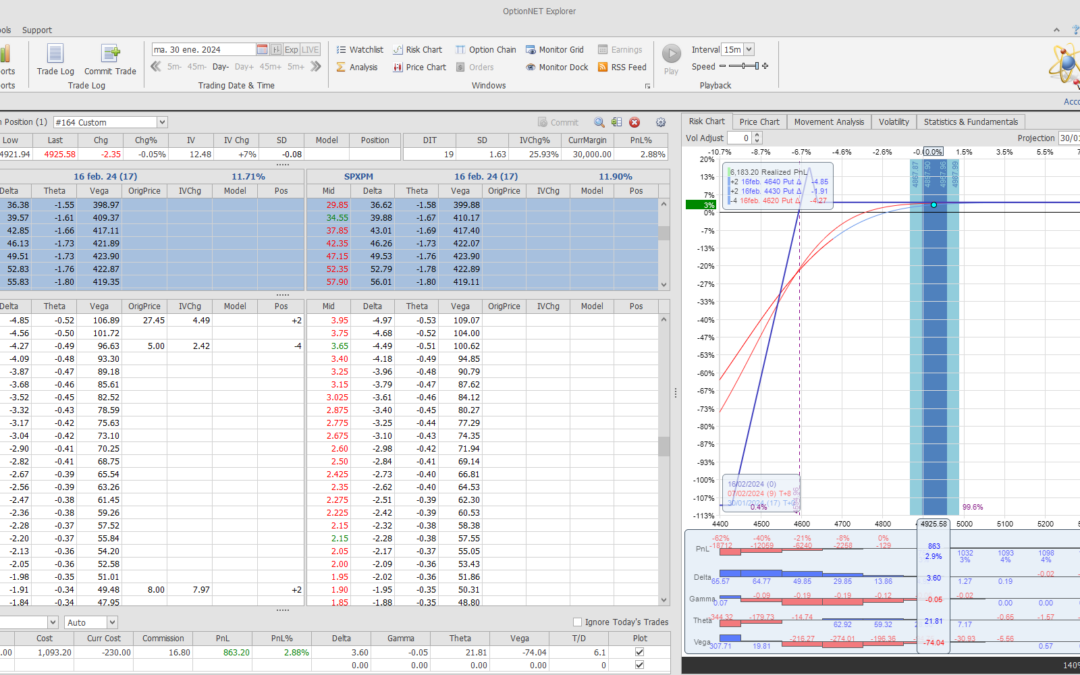1080x675 pixels.
Task: Switch to the Price Chart tab
Action: point(759,122)
